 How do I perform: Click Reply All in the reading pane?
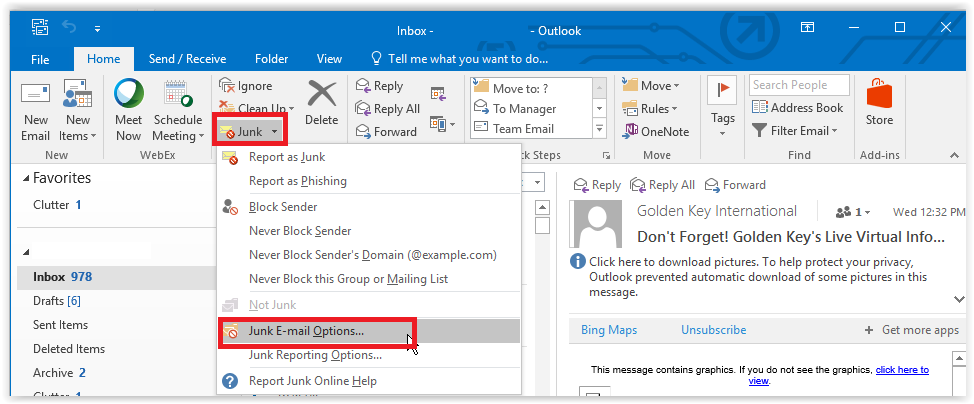[x=662, y=185]
